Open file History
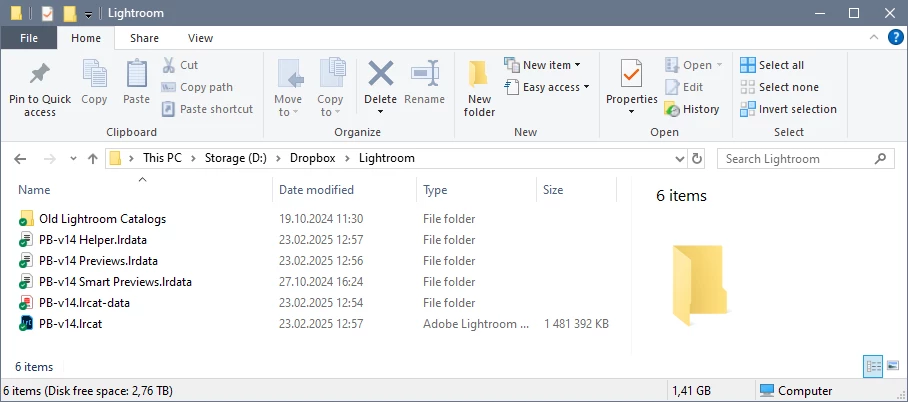908x402 pixels. (692, 109)
